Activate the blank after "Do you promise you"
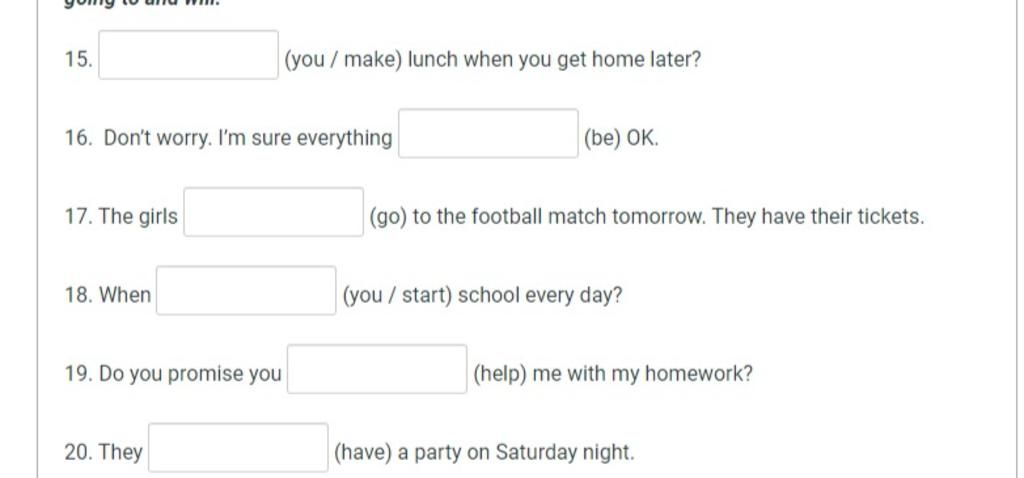 pos(377,369)
